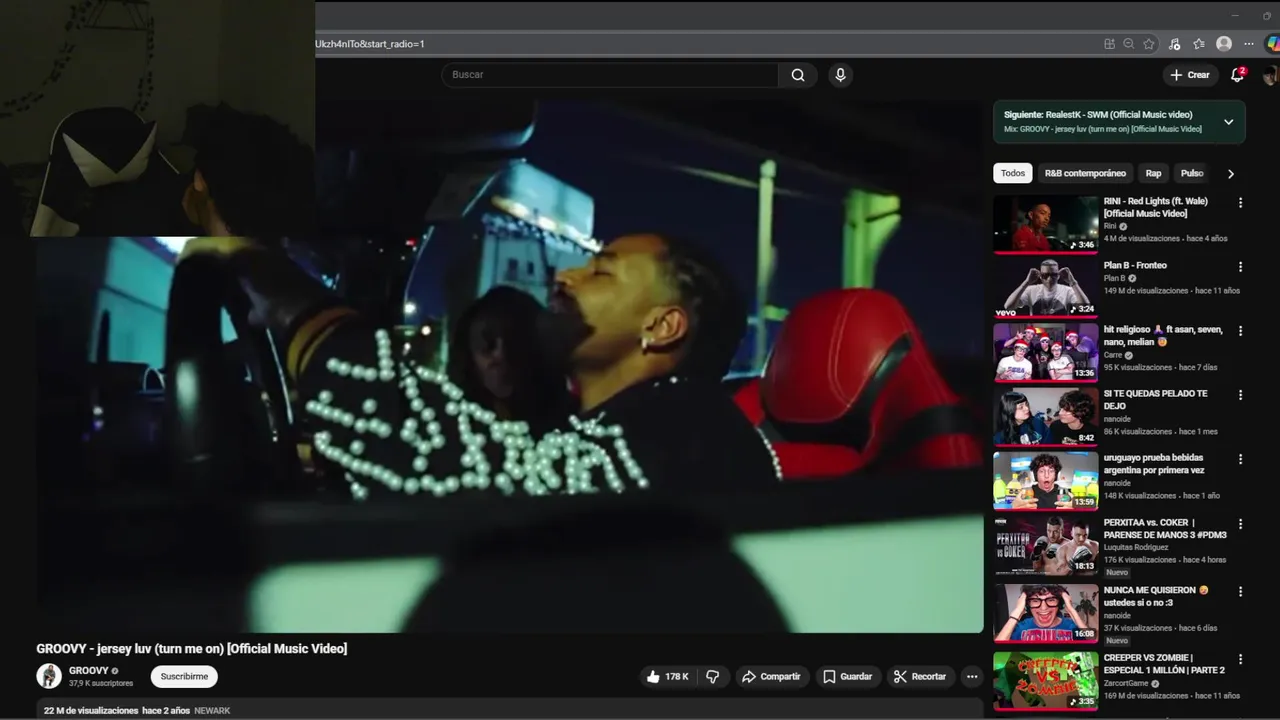The height and width of the screenshot is (720, 1280).
Task: Click the Plan B - Fronteo title
Action: 1135,266
